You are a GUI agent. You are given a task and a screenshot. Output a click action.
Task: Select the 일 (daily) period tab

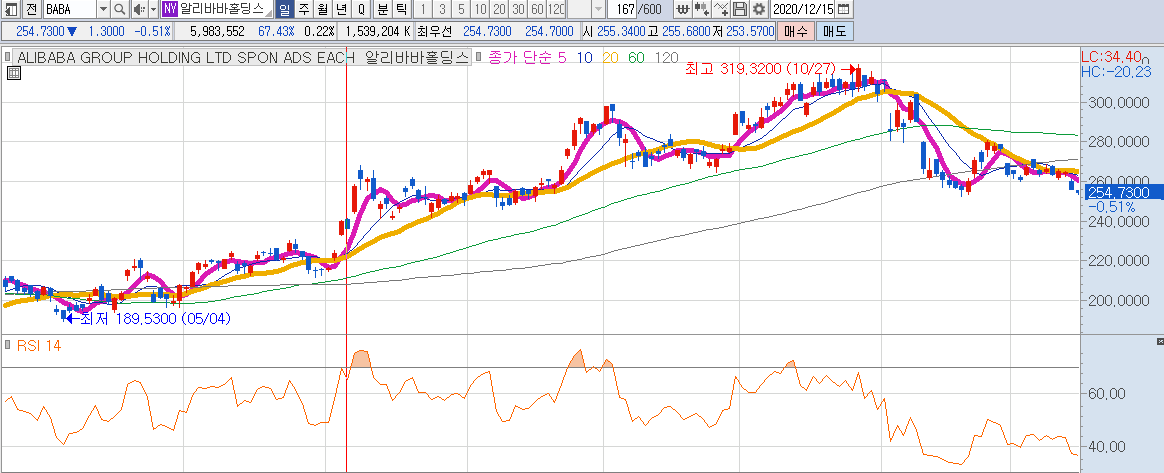[284, 10]
